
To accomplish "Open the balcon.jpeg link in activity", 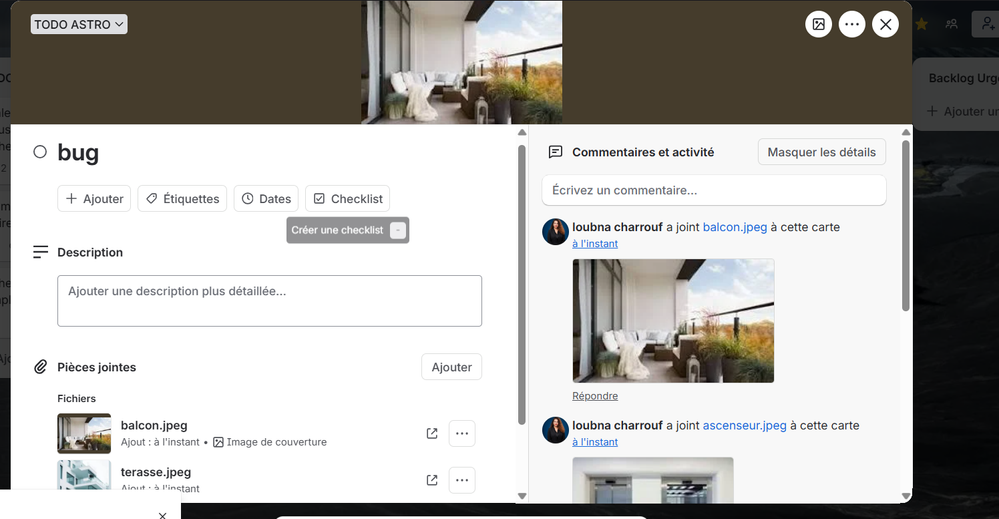I will click(735, 227).
